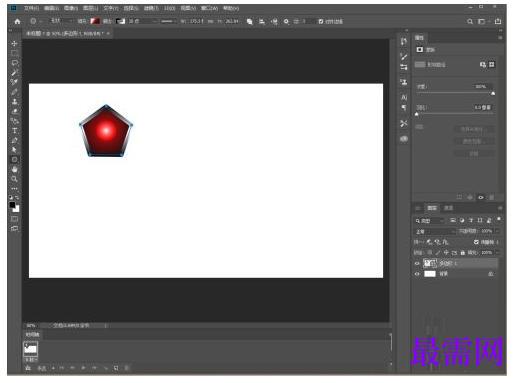Select the Move tool

coord(14,44)
